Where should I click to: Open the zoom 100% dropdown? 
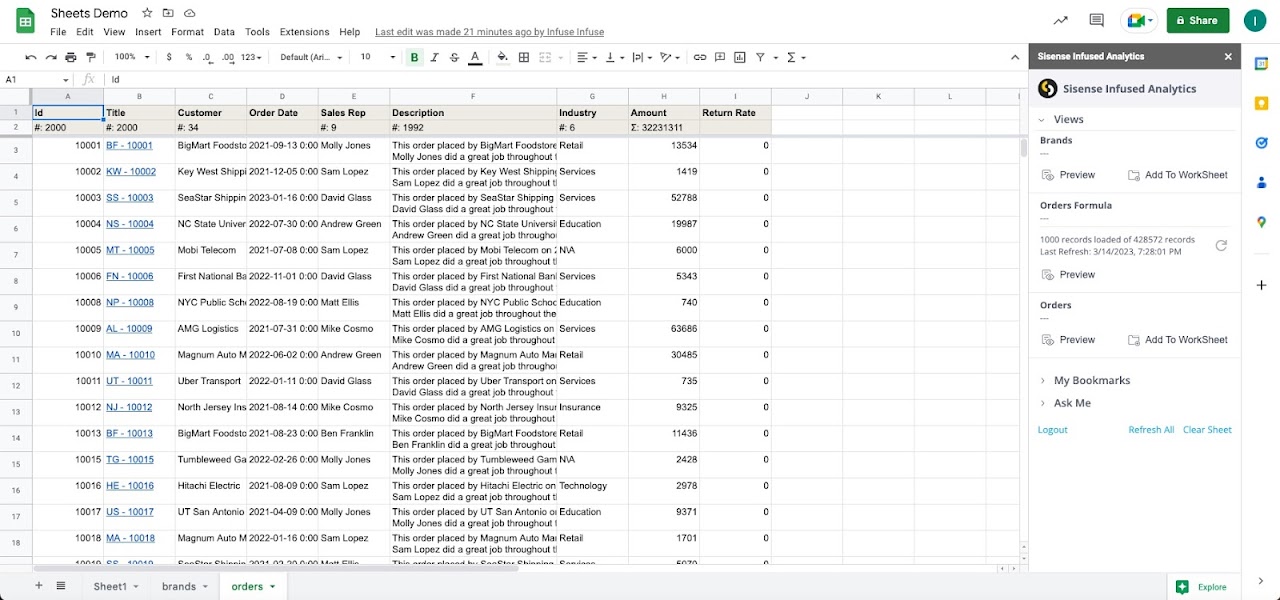point(130,58)
